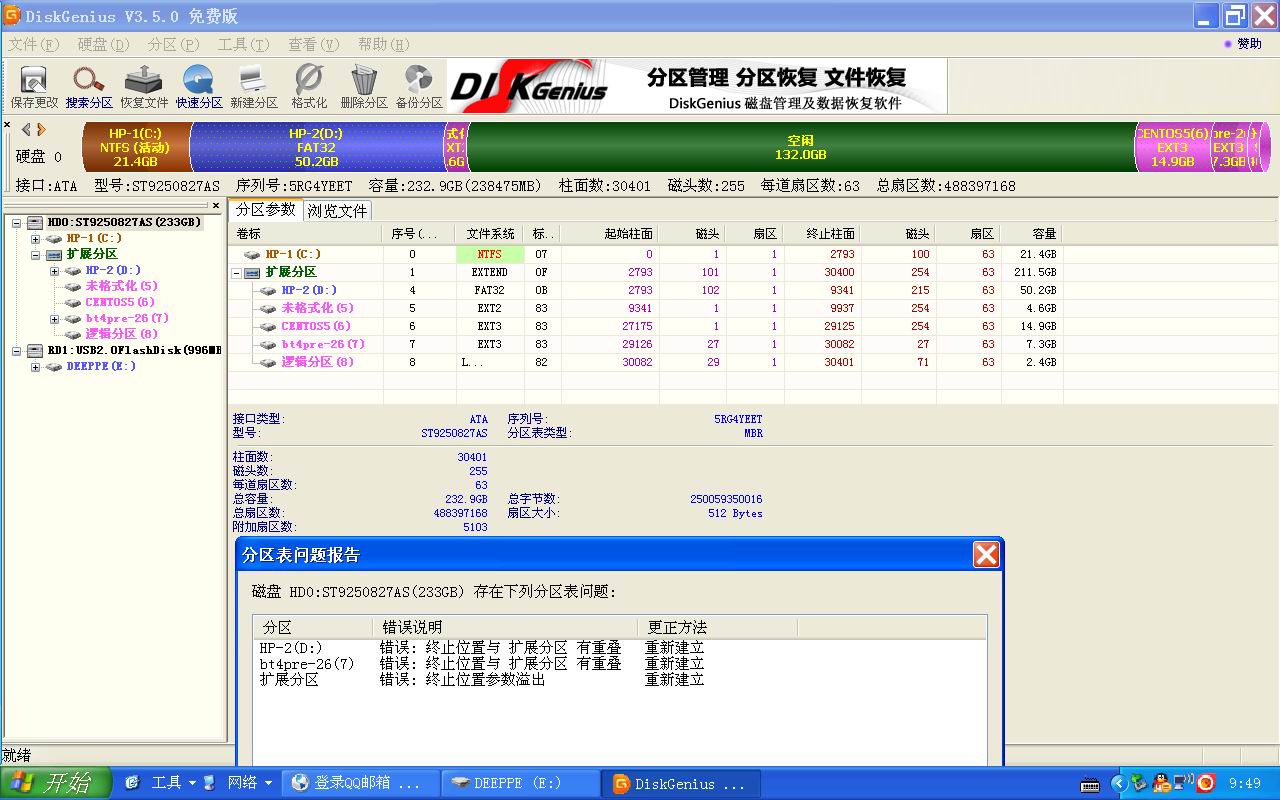
Task: Open the 查看(V) menu
Action: pyautogui.click(x=314, y=44)
